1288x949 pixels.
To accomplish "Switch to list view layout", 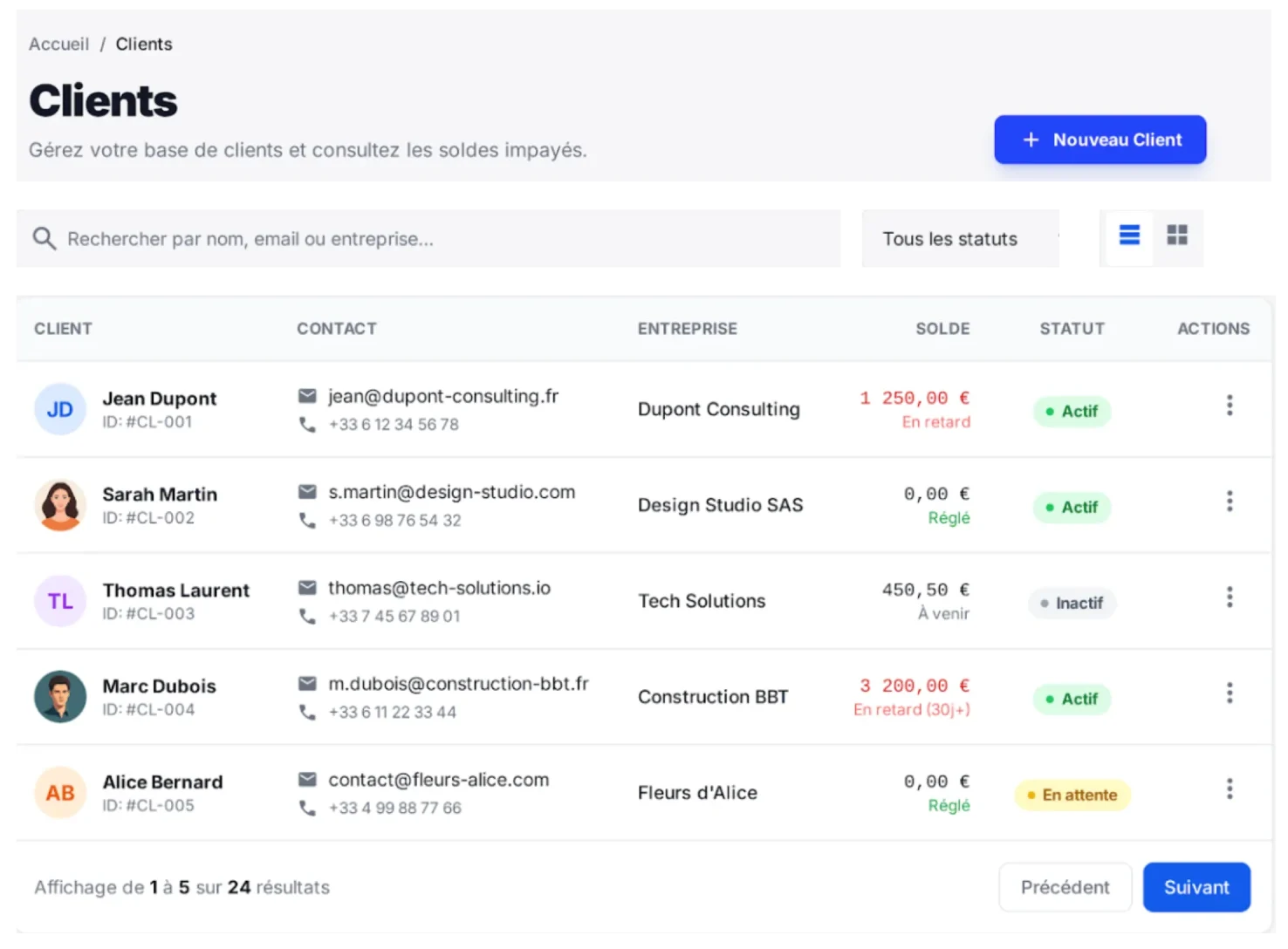I will pyautogui.click(x=1129, y=236).
